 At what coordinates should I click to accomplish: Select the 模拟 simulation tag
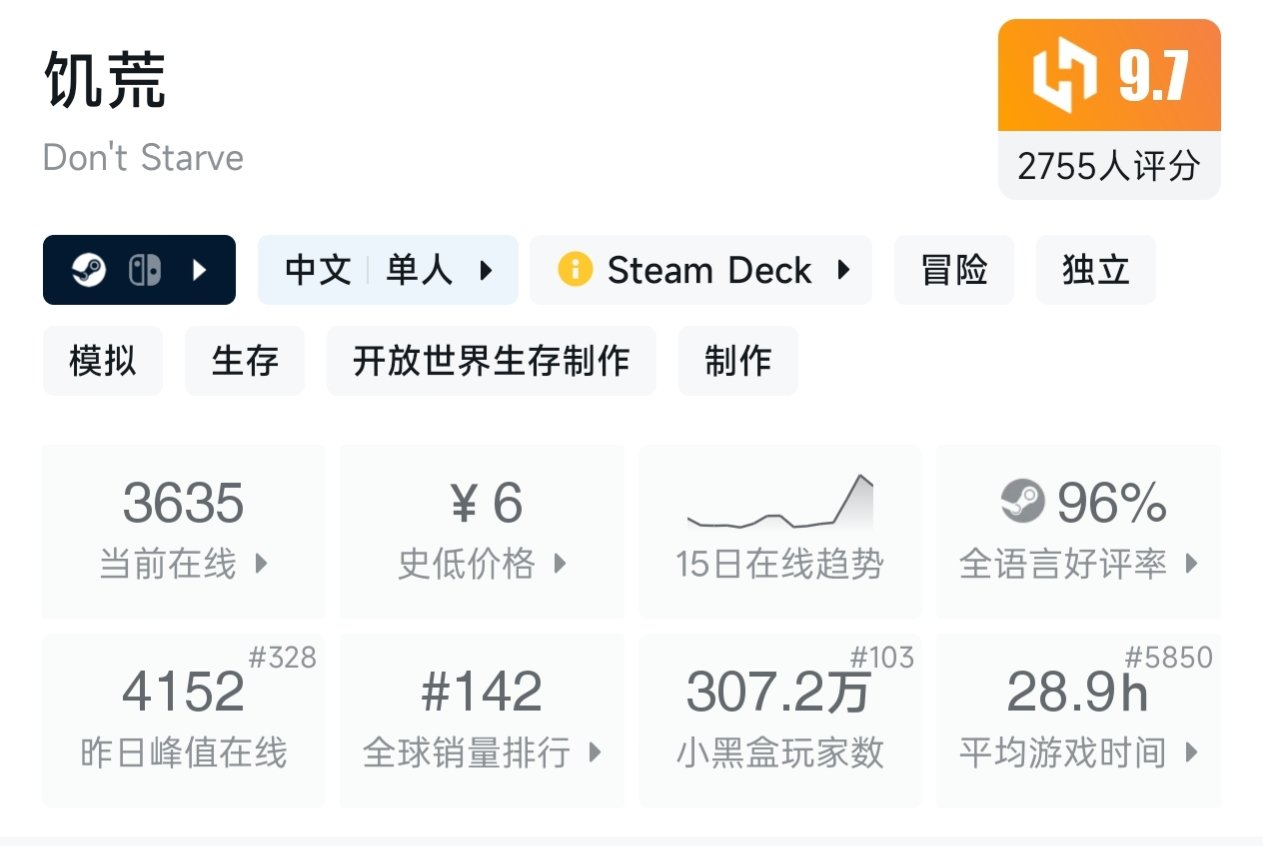103,361
